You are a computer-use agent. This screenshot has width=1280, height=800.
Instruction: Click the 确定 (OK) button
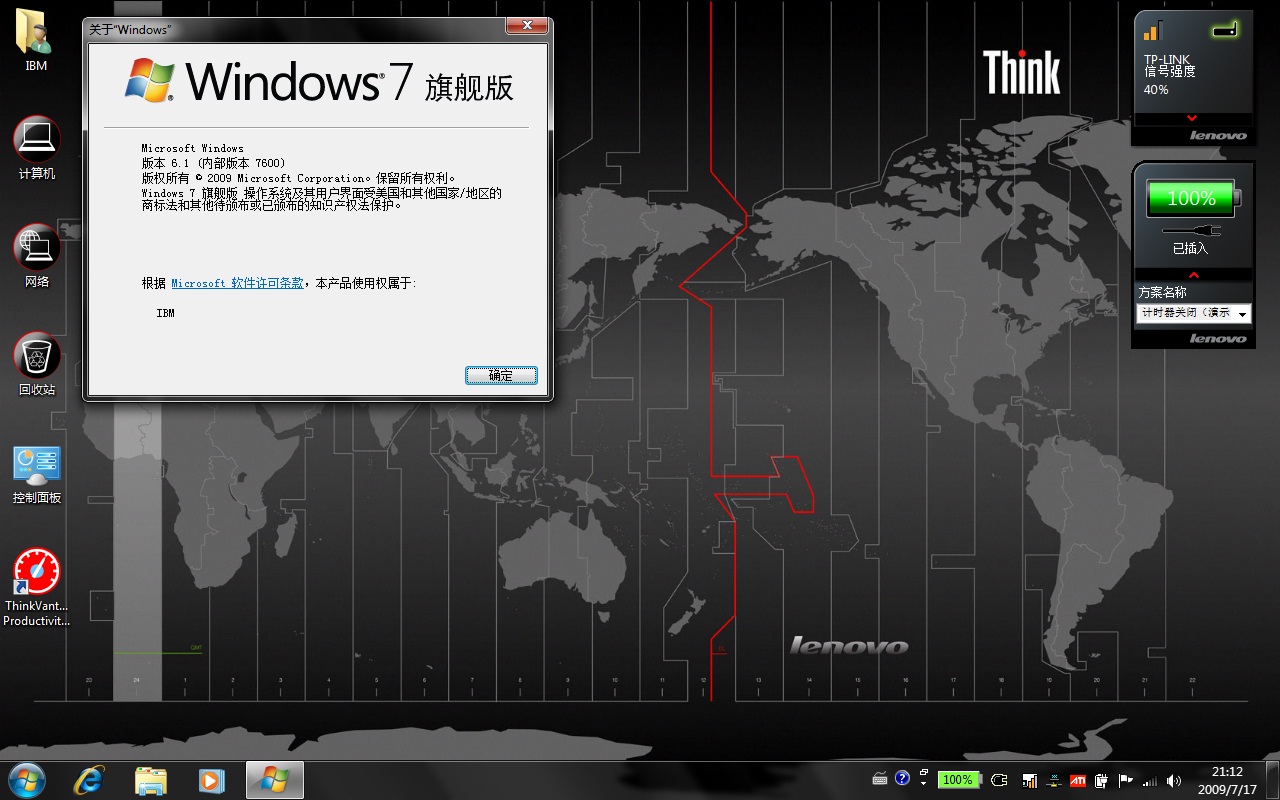[501, 375]
